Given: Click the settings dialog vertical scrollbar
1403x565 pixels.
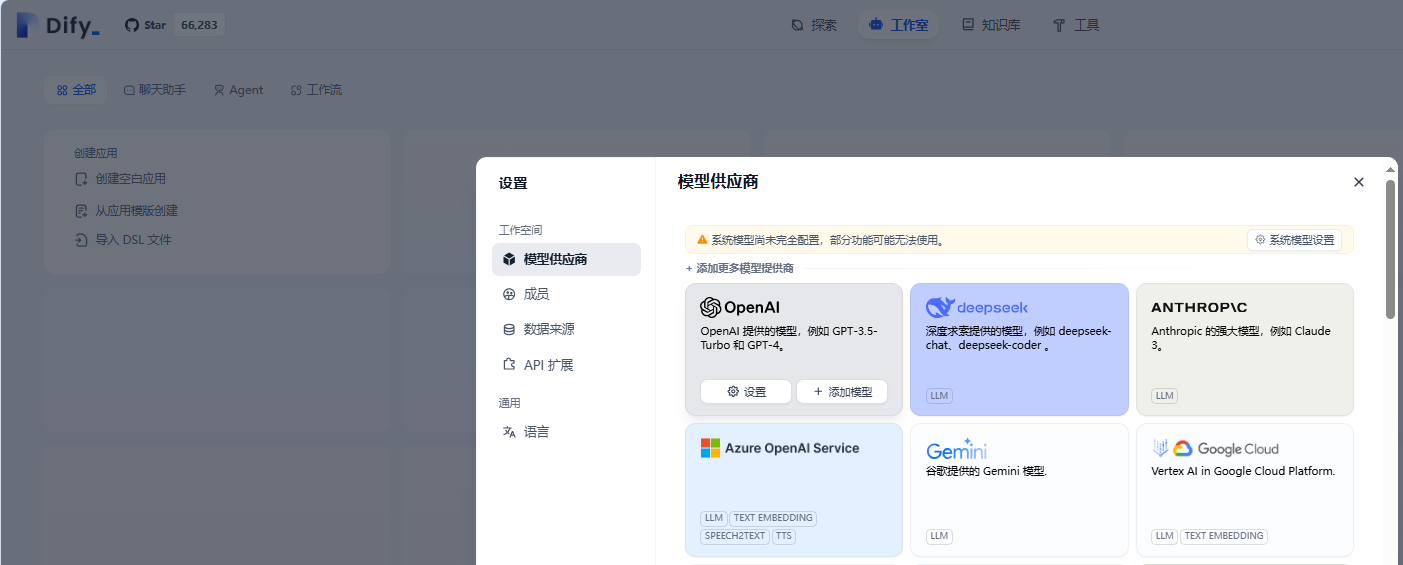Looking at the screenshot, I should point(1389,250).
